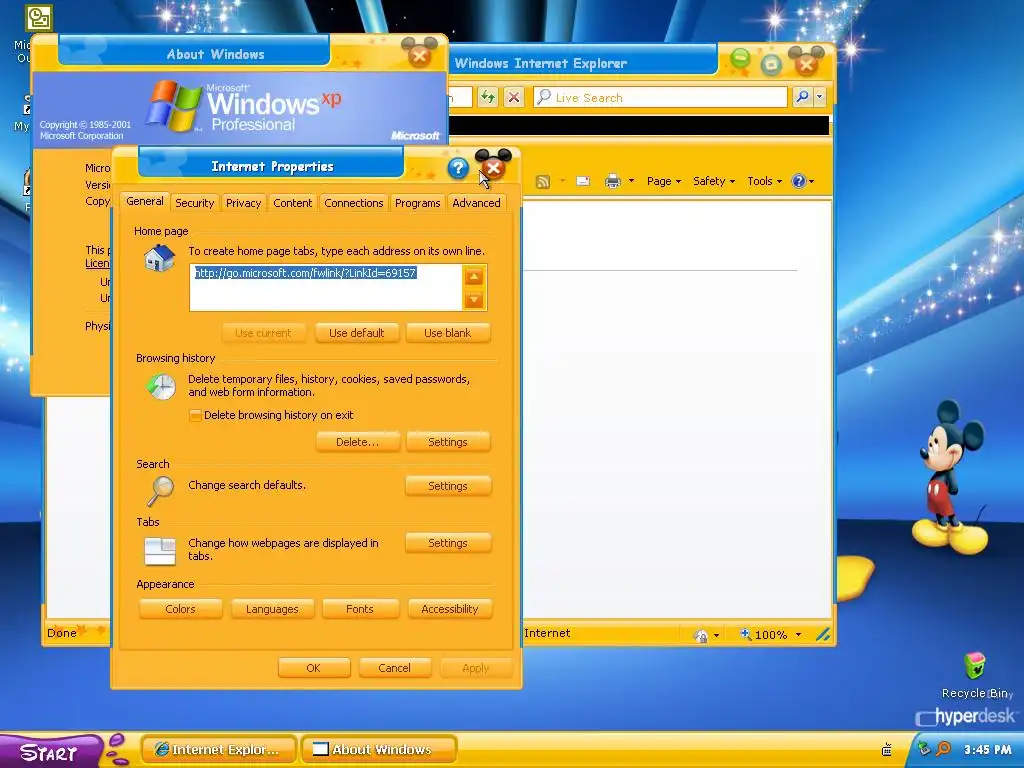This screenshot has height=768, width=1024.
Task: Click the 3:45 PM clock in tray
Action: pyautogui.click(x=987, y=750)
